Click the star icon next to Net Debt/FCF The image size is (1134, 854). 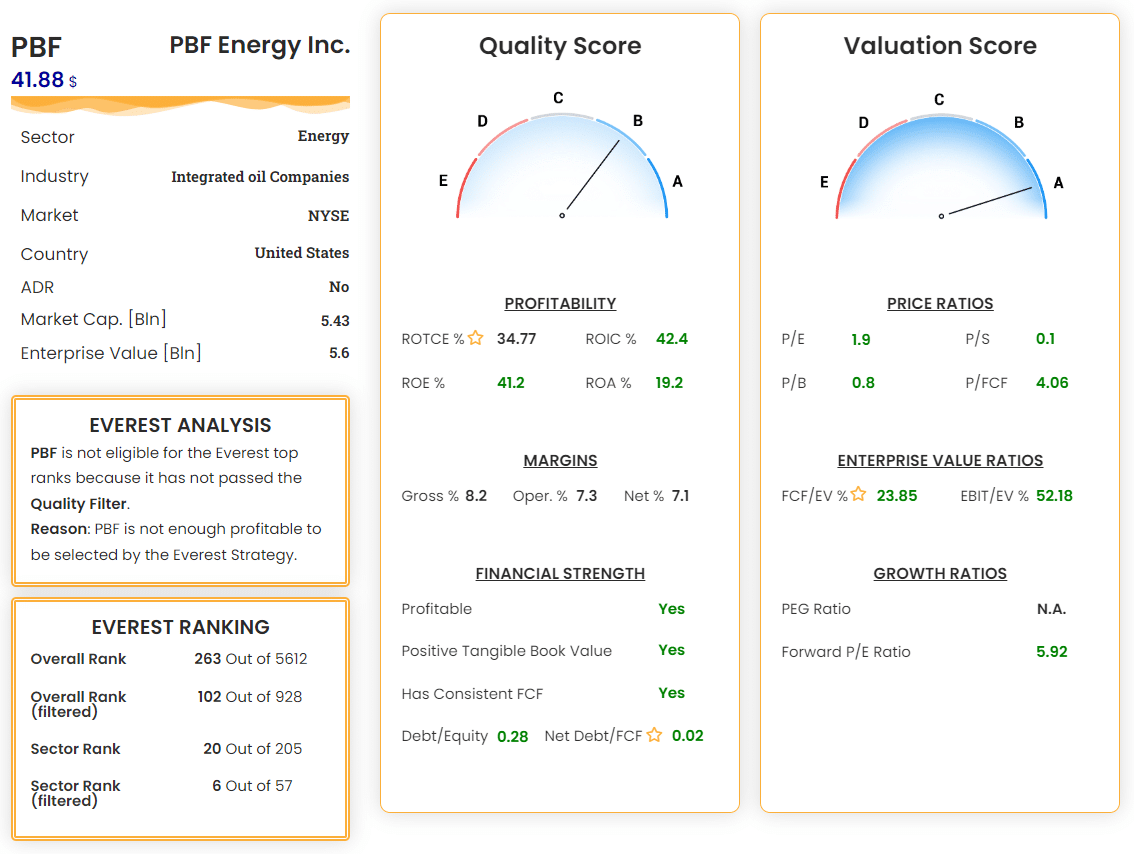655,735
